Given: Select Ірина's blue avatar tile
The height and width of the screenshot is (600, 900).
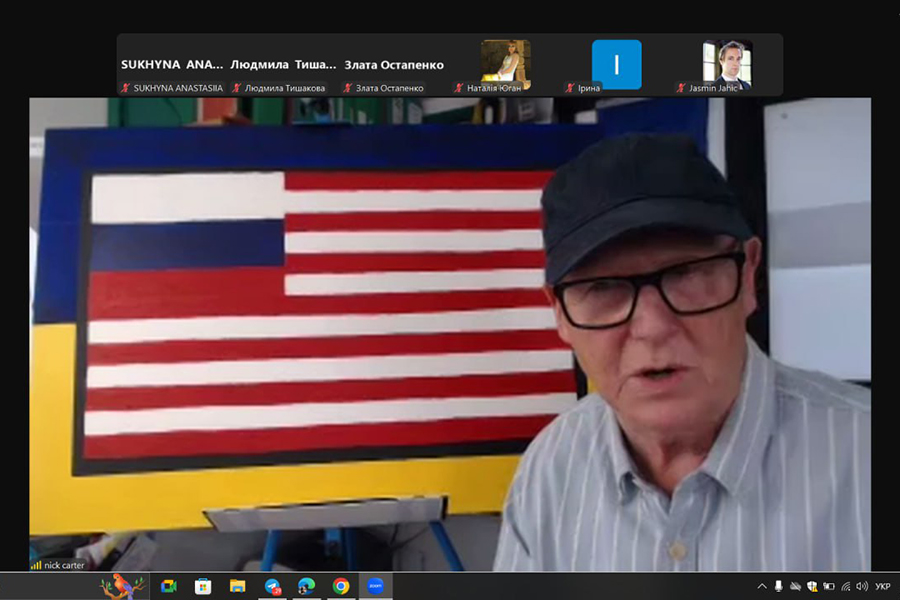Looking at the screenshot, I should pyautogui.click(x=616, y=62).
